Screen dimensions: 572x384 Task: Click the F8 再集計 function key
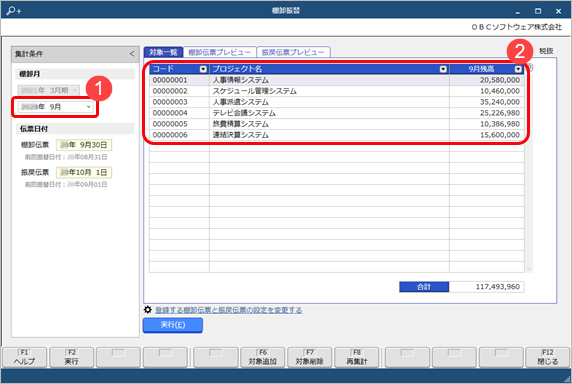click(356, 357)
